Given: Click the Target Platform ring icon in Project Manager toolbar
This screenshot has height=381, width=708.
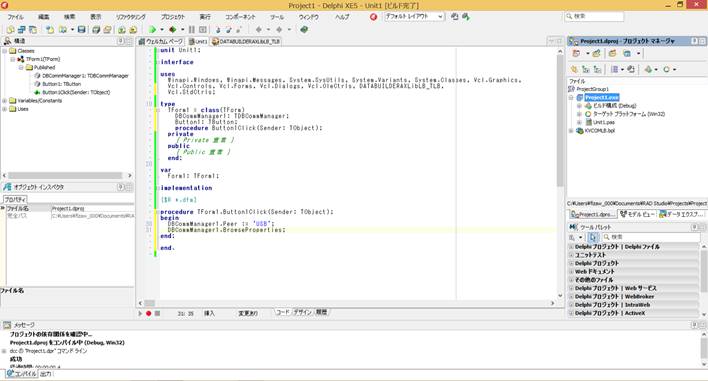Looking at the screenshot, I should click(666, 70).
